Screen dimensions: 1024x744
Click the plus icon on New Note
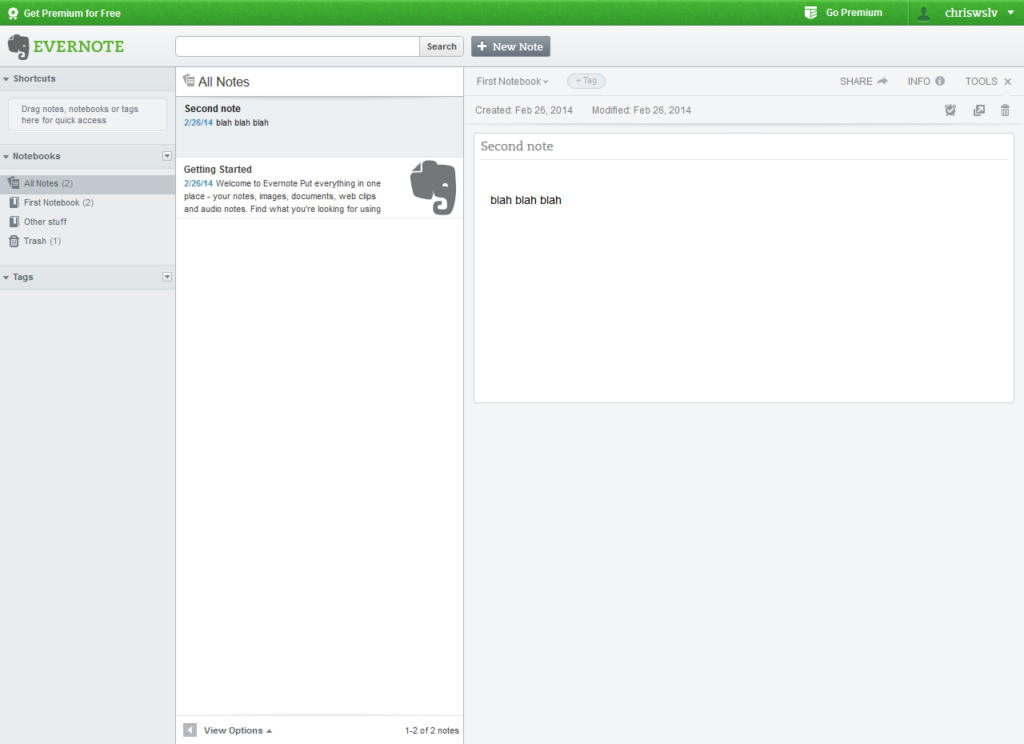pyautogui.click(x=482, y=46)
